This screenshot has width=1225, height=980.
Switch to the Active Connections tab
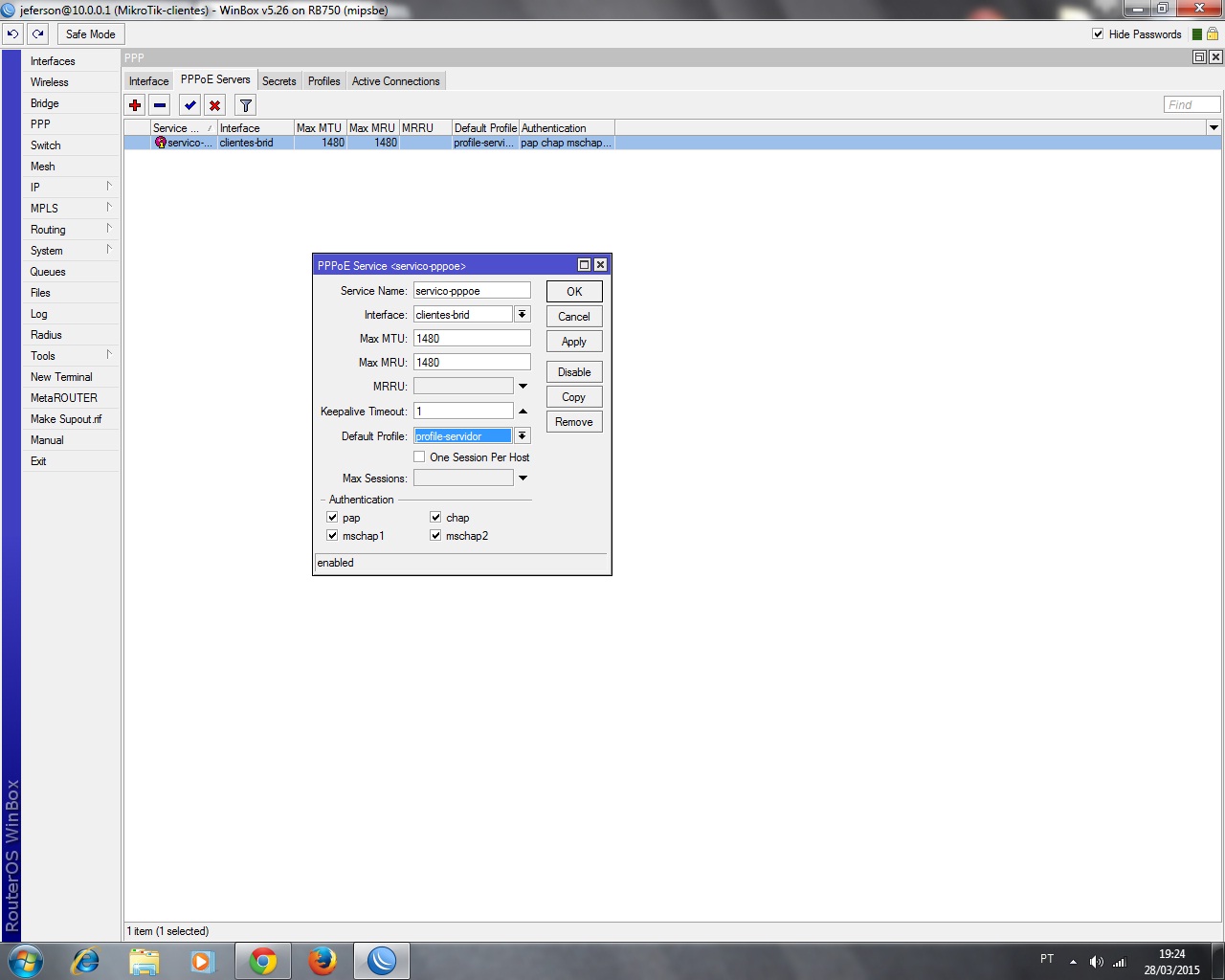(396, 81)
